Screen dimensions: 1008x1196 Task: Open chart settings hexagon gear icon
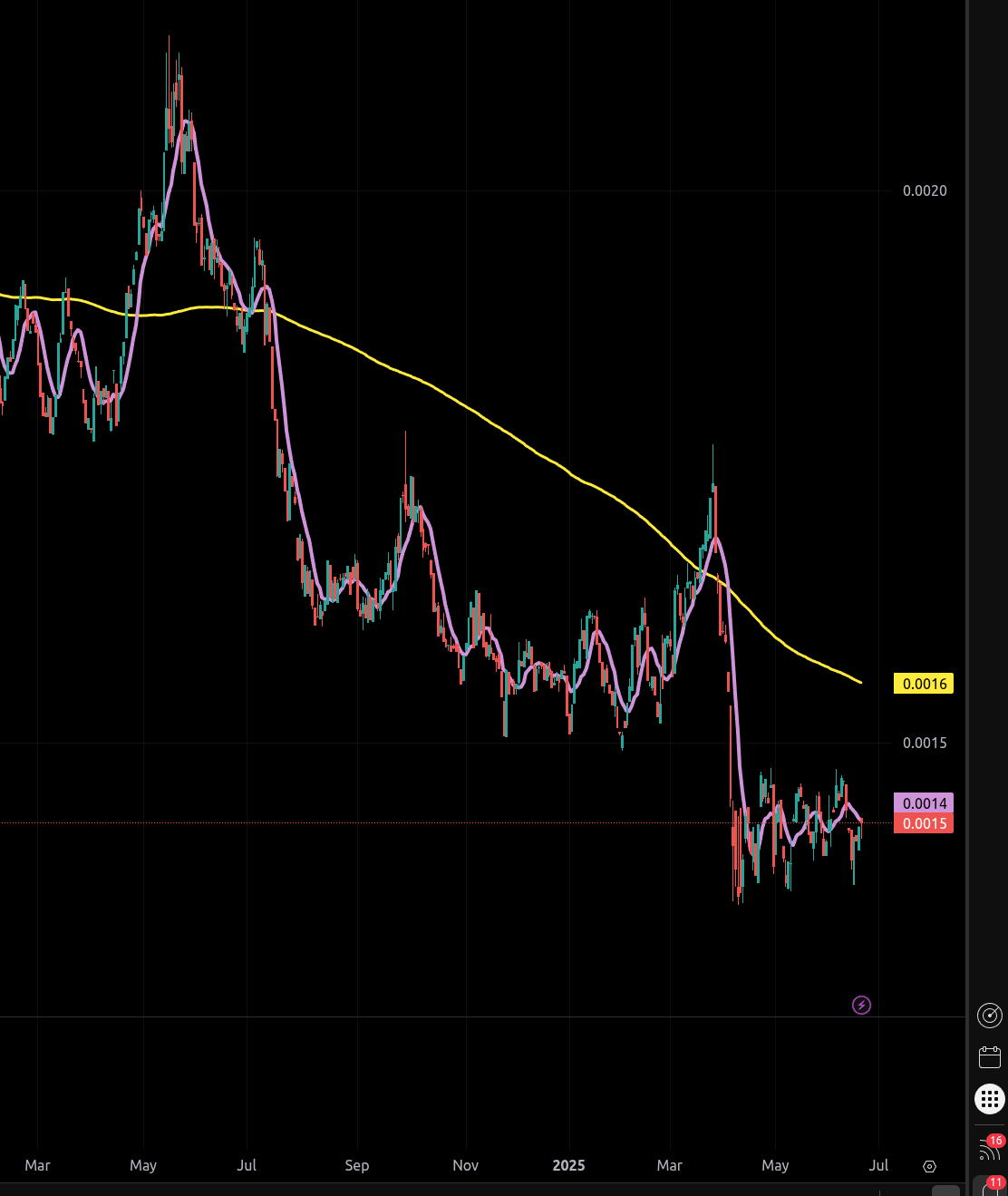(929, 1166)
